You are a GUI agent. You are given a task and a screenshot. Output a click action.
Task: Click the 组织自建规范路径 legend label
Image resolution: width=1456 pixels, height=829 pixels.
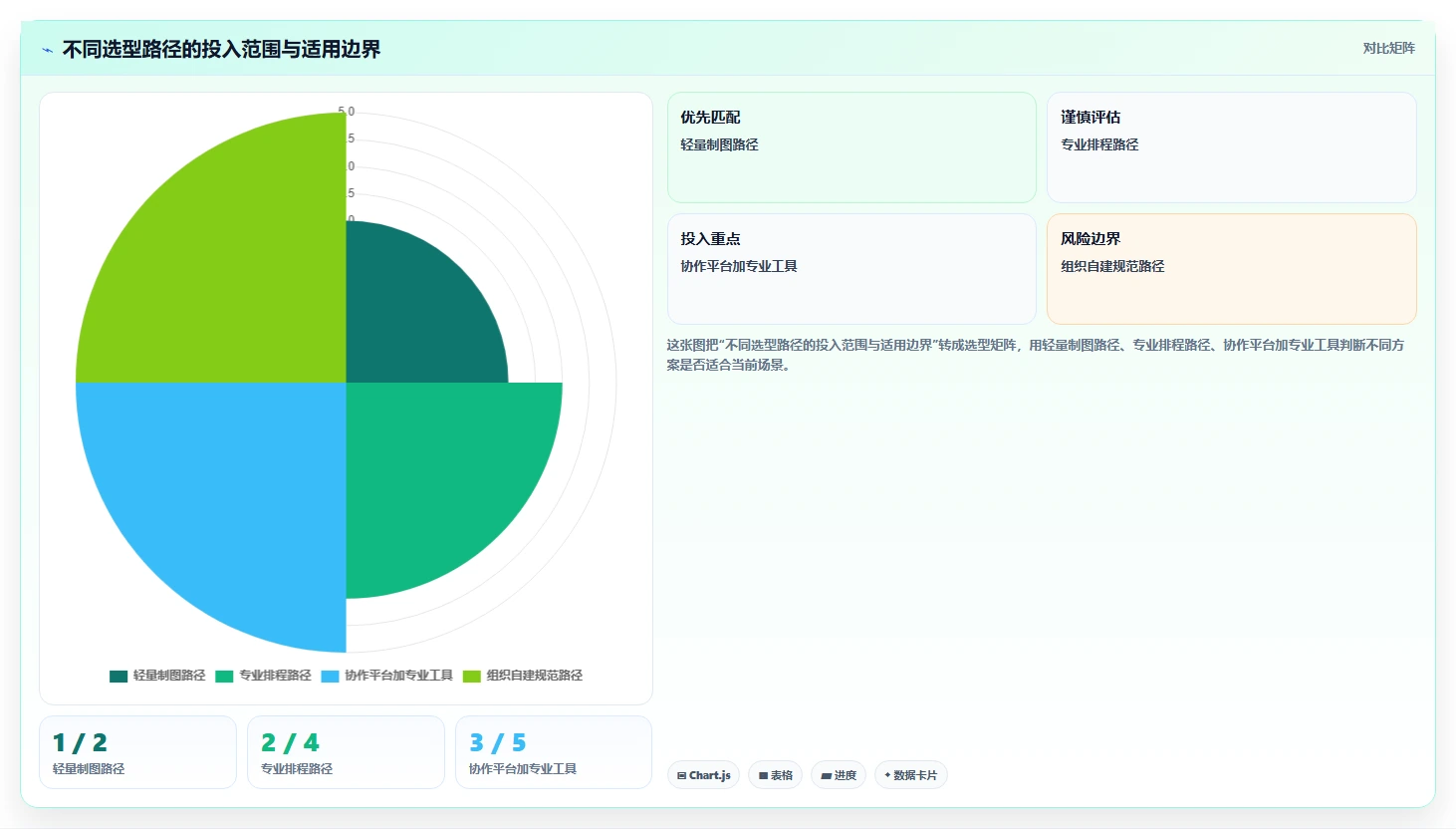coord(535,676)
